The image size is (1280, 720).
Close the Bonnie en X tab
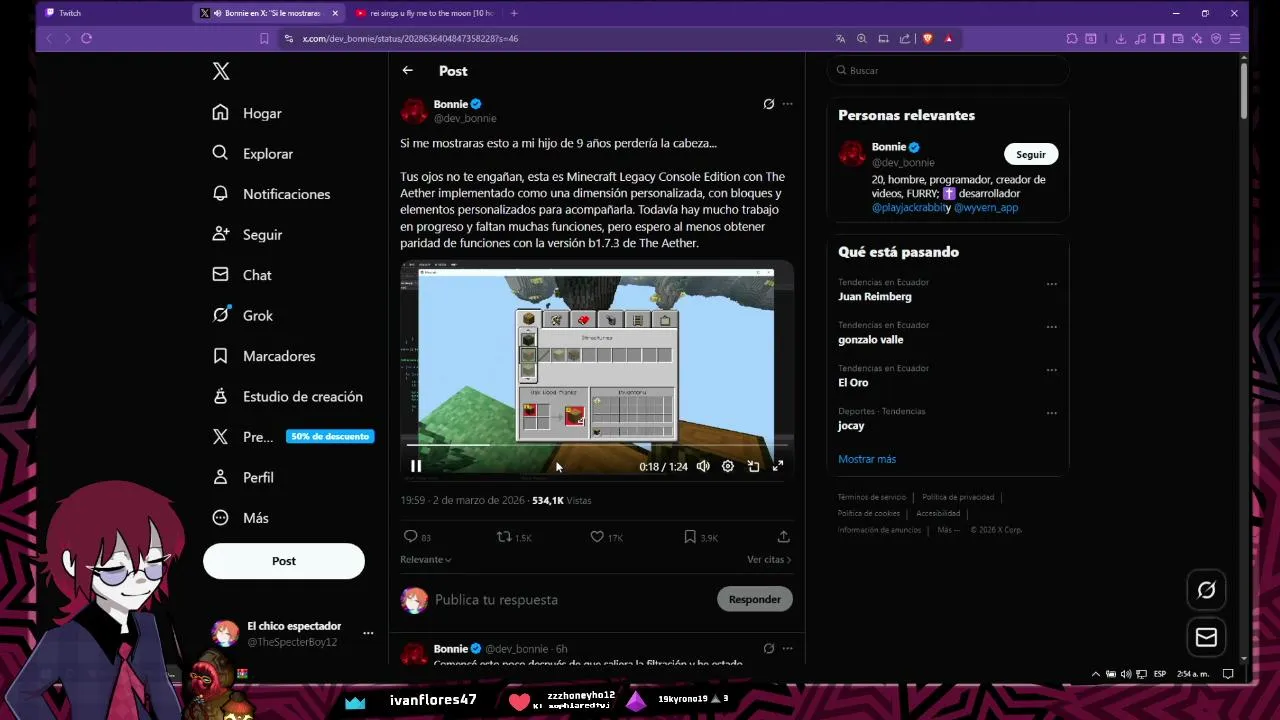click(333, 13)
